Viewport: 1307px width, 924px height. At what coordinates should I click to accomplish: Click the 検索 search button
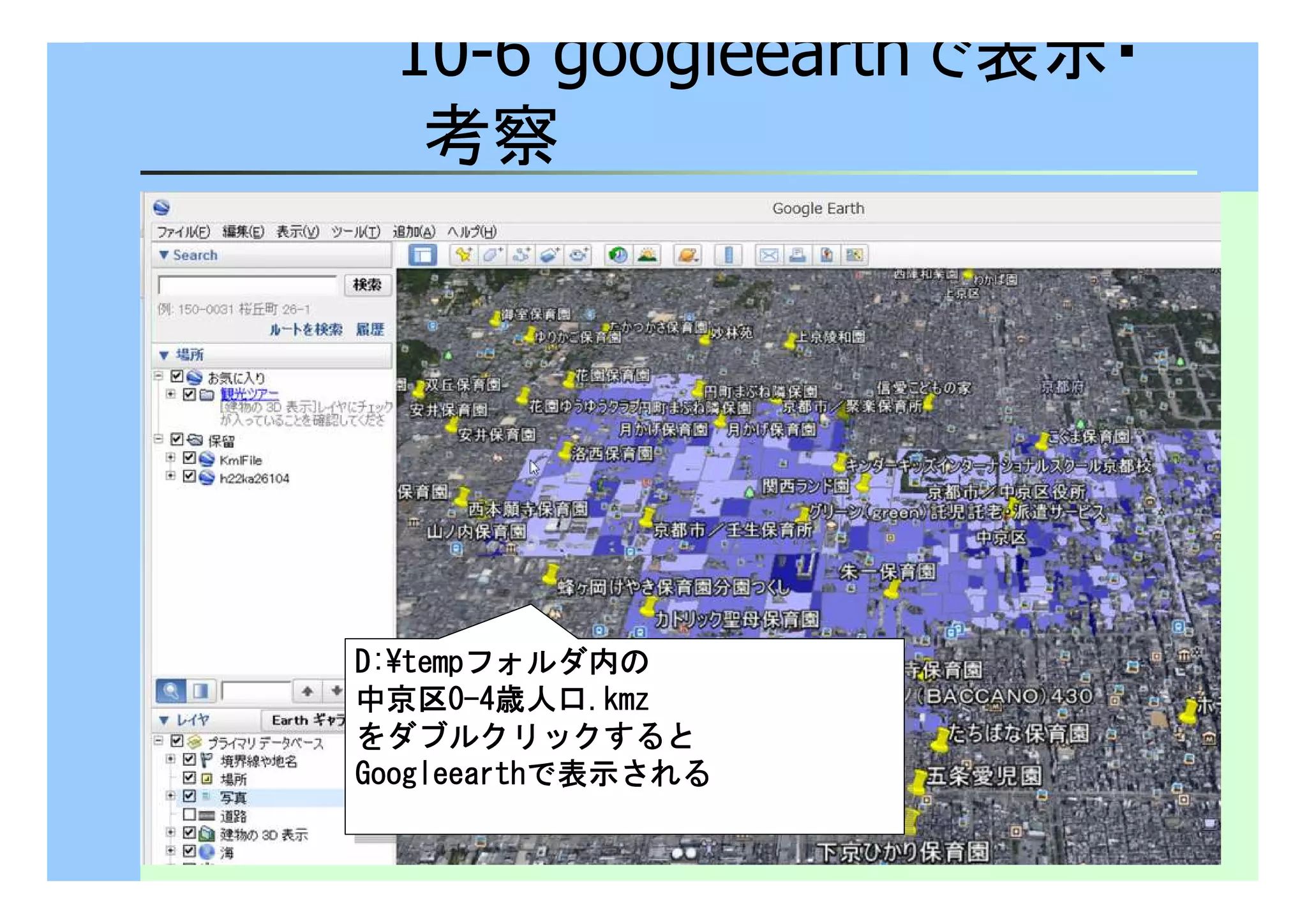point(367,285)
